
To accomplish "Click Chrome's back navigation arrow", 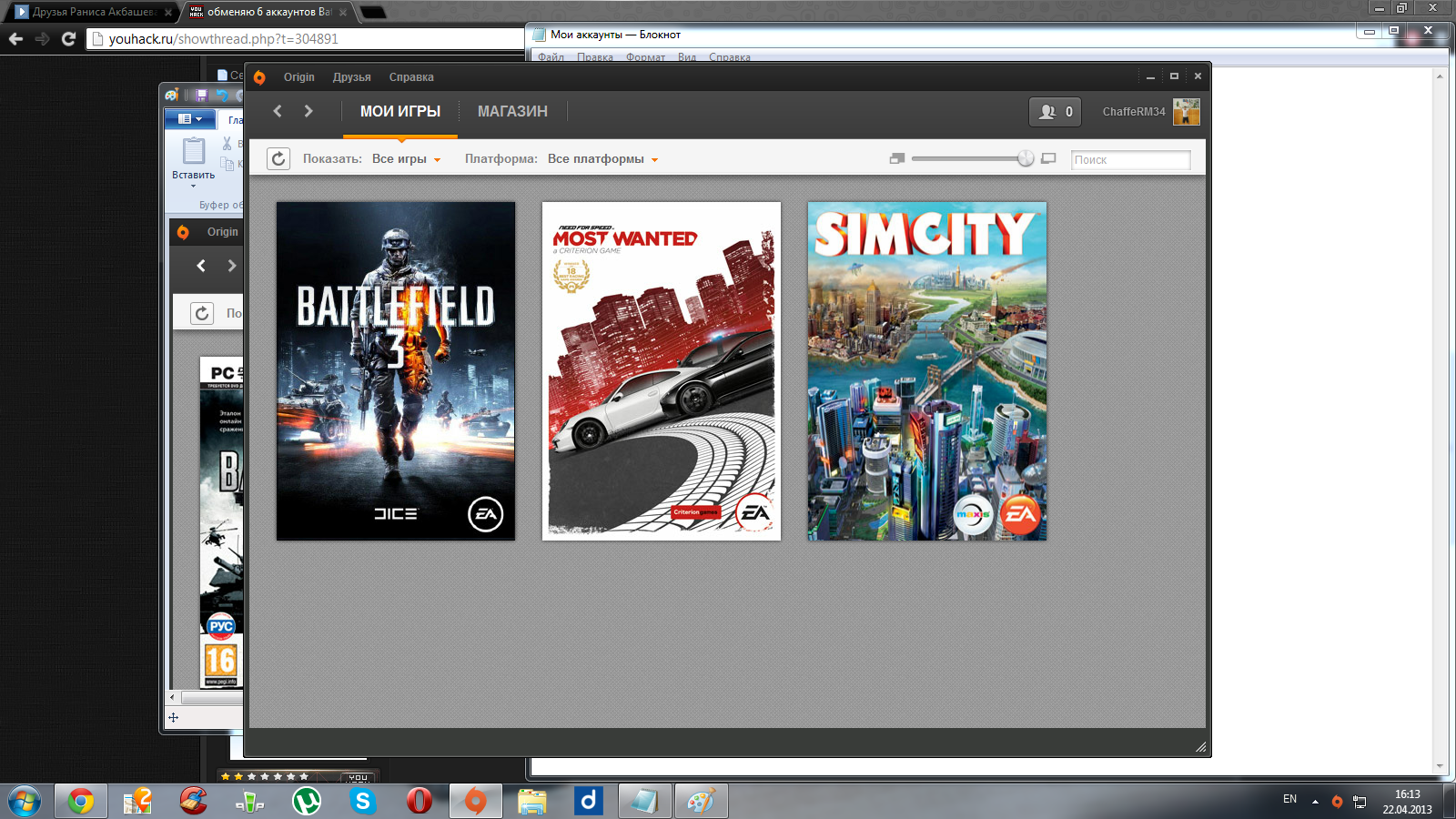I will point(15,39).
